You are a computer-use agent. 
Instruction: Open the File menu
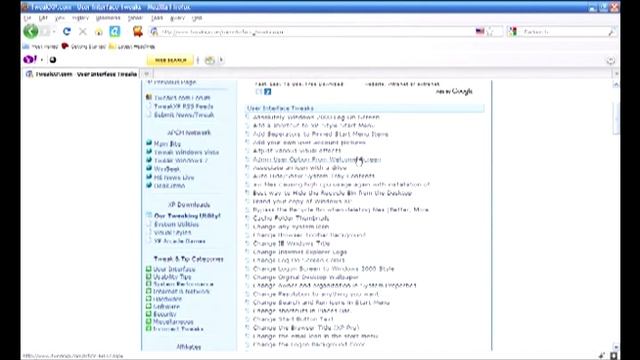coord(27,18)
